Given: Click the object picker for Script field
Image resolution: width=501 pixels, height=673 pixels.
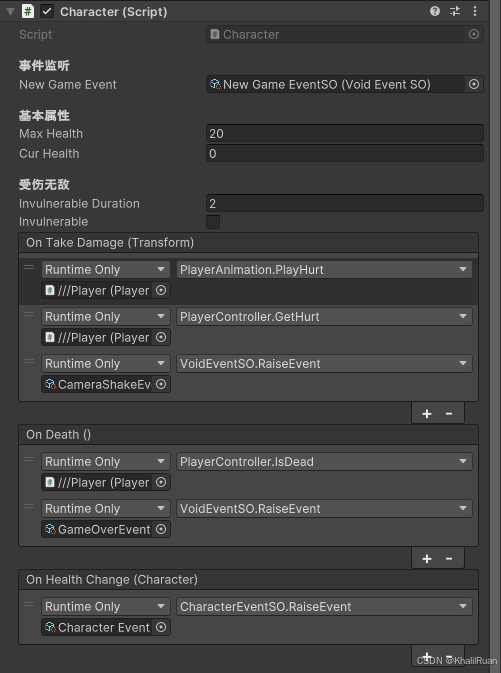Looking at the screenshot, I should point(474,34).
